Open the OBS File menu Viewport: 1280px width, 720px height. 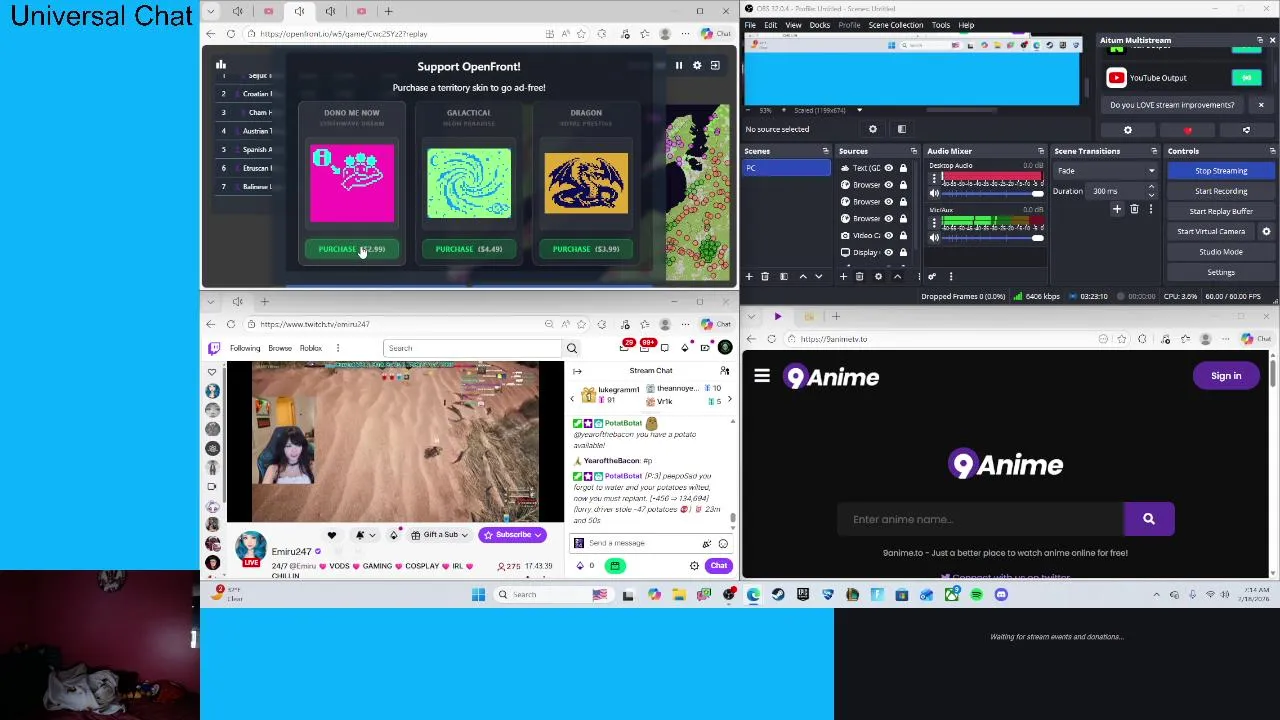[x=750, y=25]
